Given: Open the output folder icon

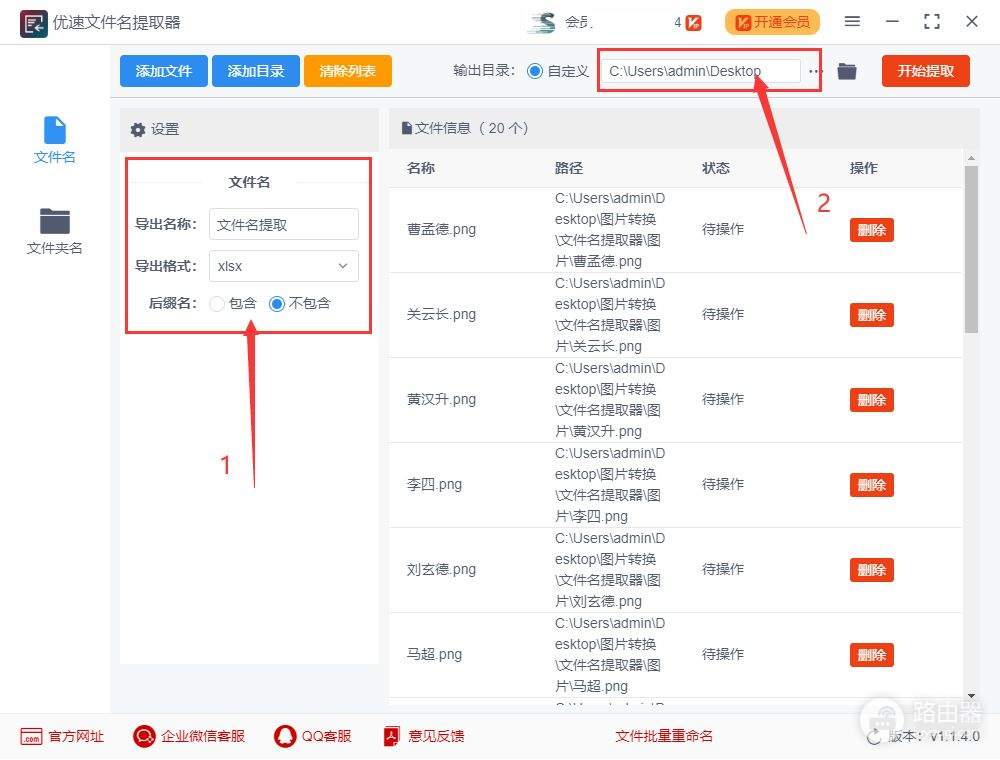Looking at the screenshot, I should (x=847, y=71).
